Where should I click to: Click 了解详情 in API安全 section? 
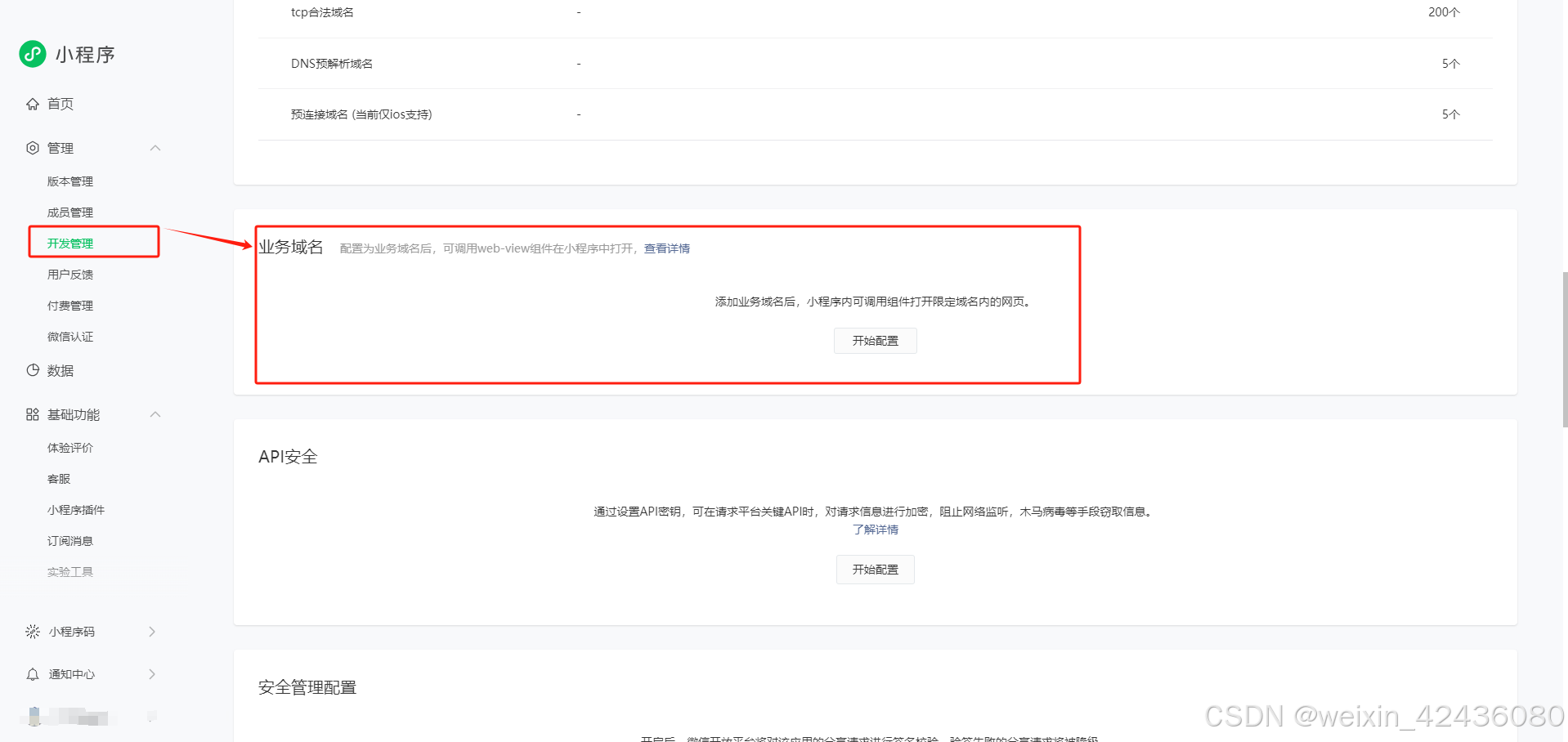(875, 530)
